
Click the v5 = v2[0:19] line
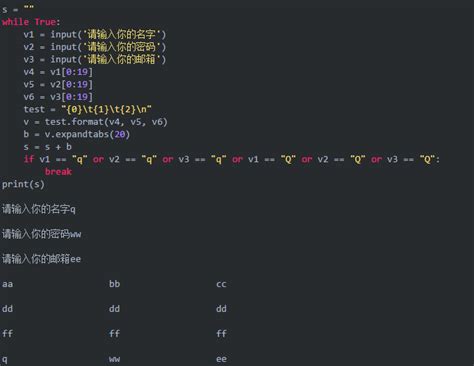pyautogui.click(x=58, y=84)
